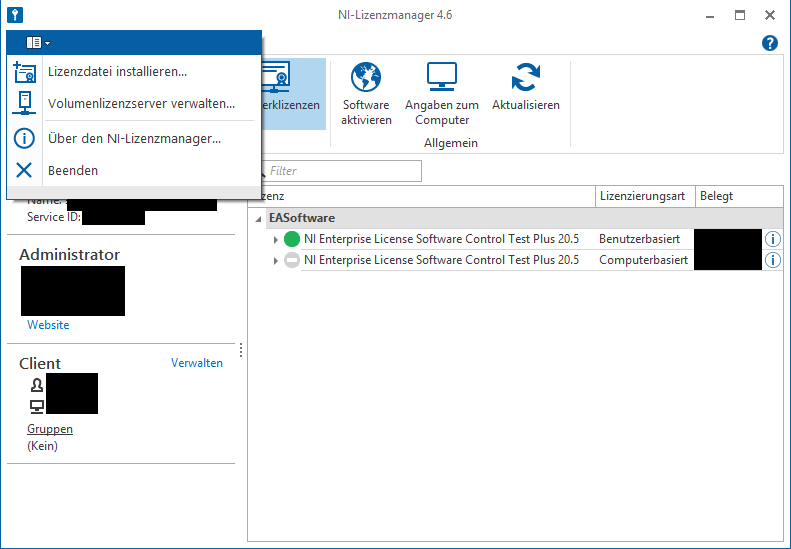Screen dimensions: 791x549
Task: Select the highlighted Serverlizenzen toolbar button
Action: (x=294, y=94)
